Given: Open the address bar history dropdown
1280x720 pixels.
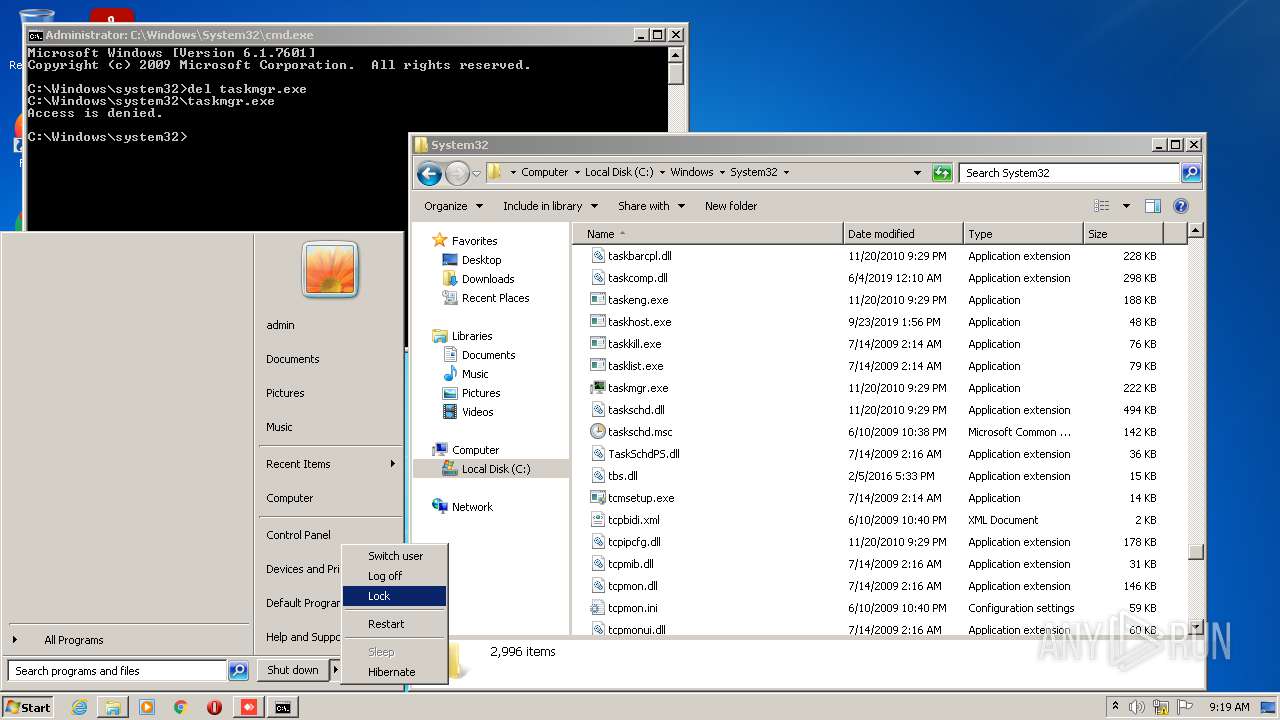Looking at the screenshot, I should pyautogui.click(x=917, y=173).
